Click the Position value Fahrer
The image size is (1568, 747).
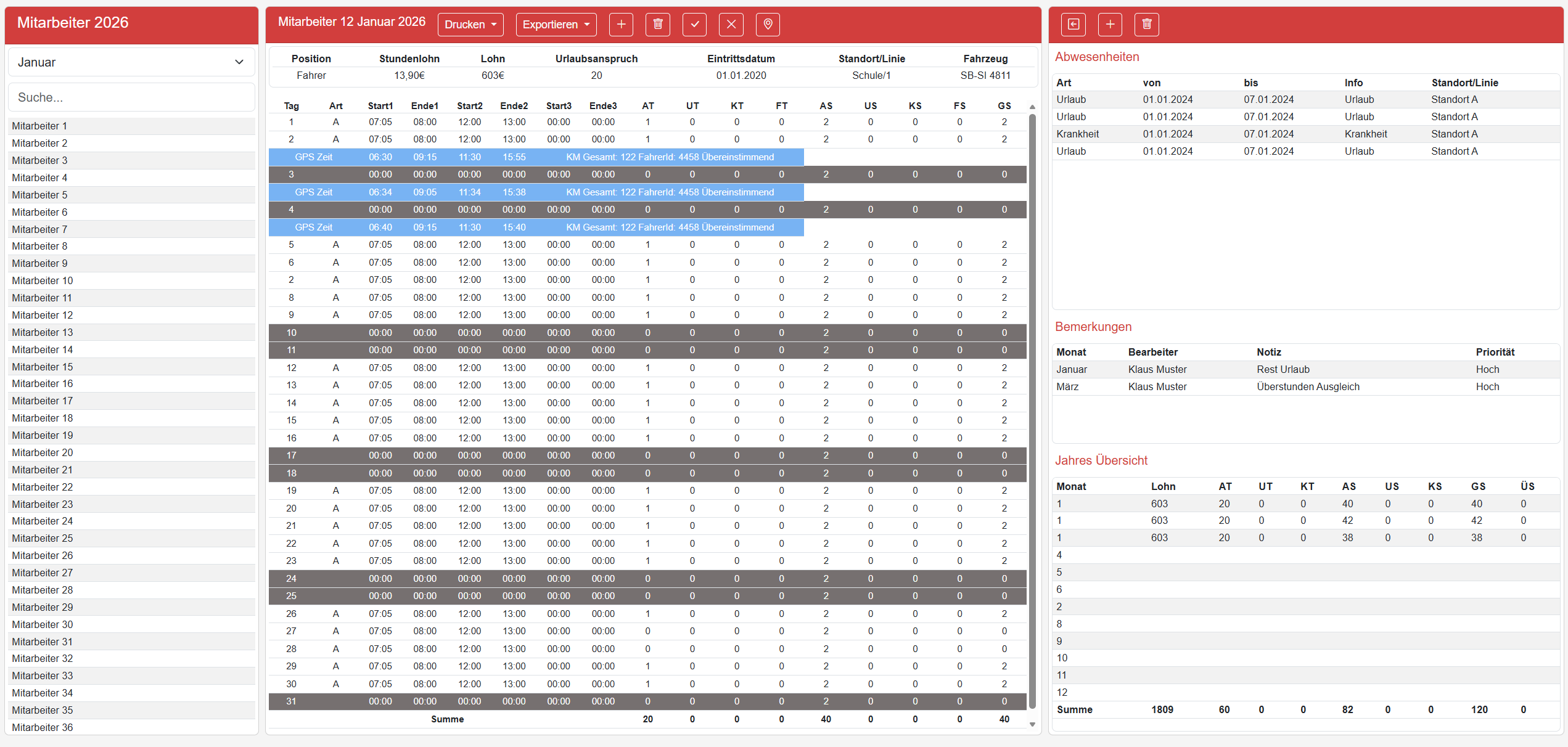click(311, 75)
